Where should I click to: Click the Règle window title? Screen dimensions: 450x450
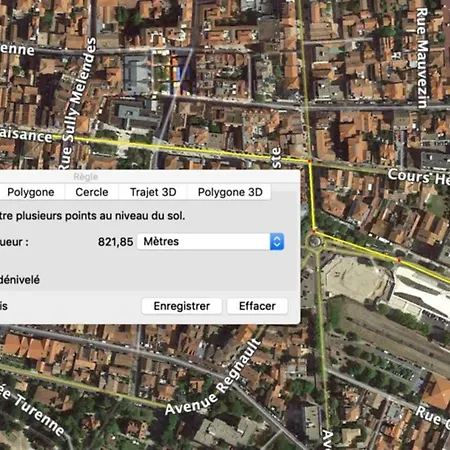pyautogui.click(x=86, y=177)
